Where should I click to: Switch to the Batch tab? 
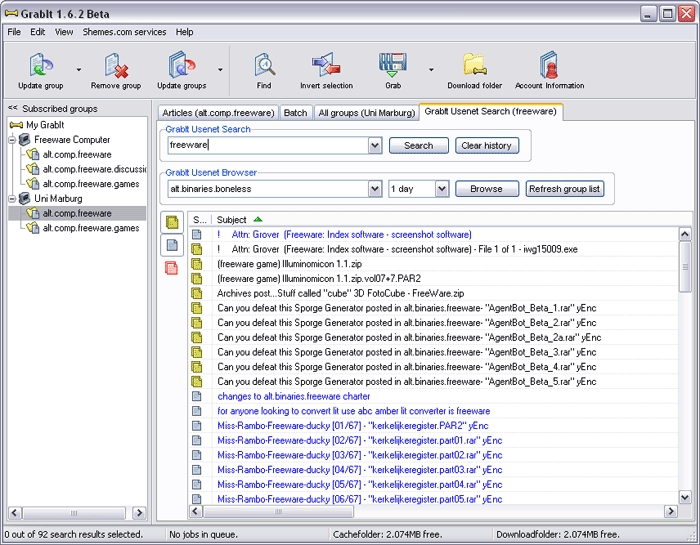(x=295, y=113)
